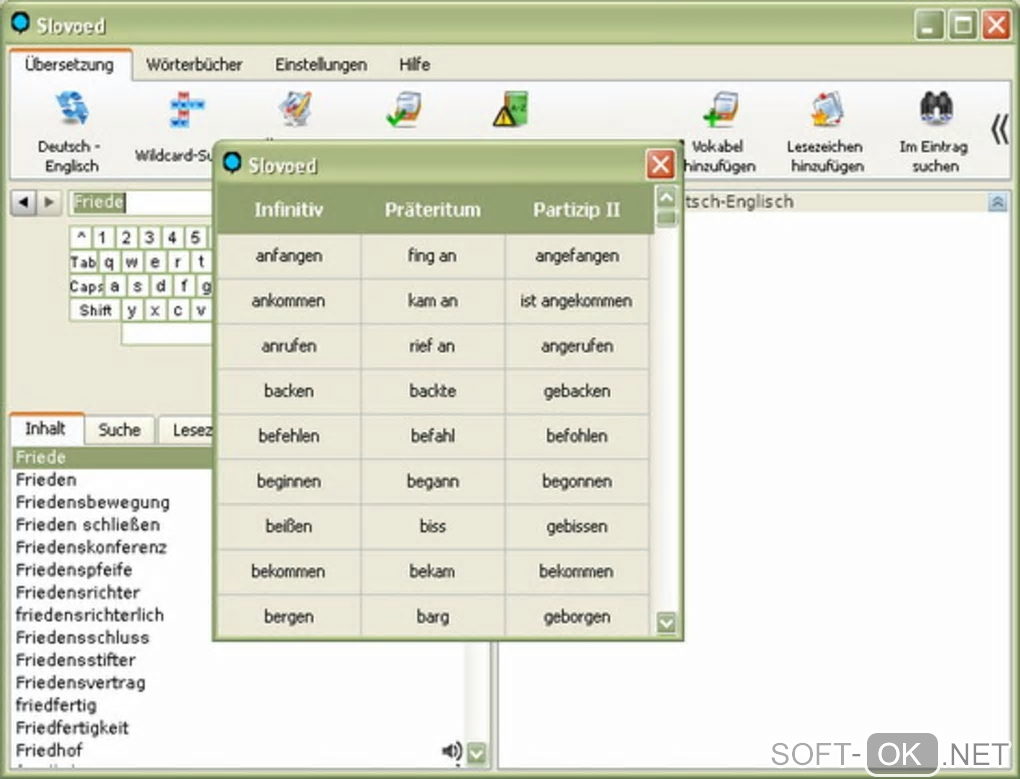Click the cell rief an
Image resolution: width=1020 pixels, height=779 pixels.
[433, 346]
